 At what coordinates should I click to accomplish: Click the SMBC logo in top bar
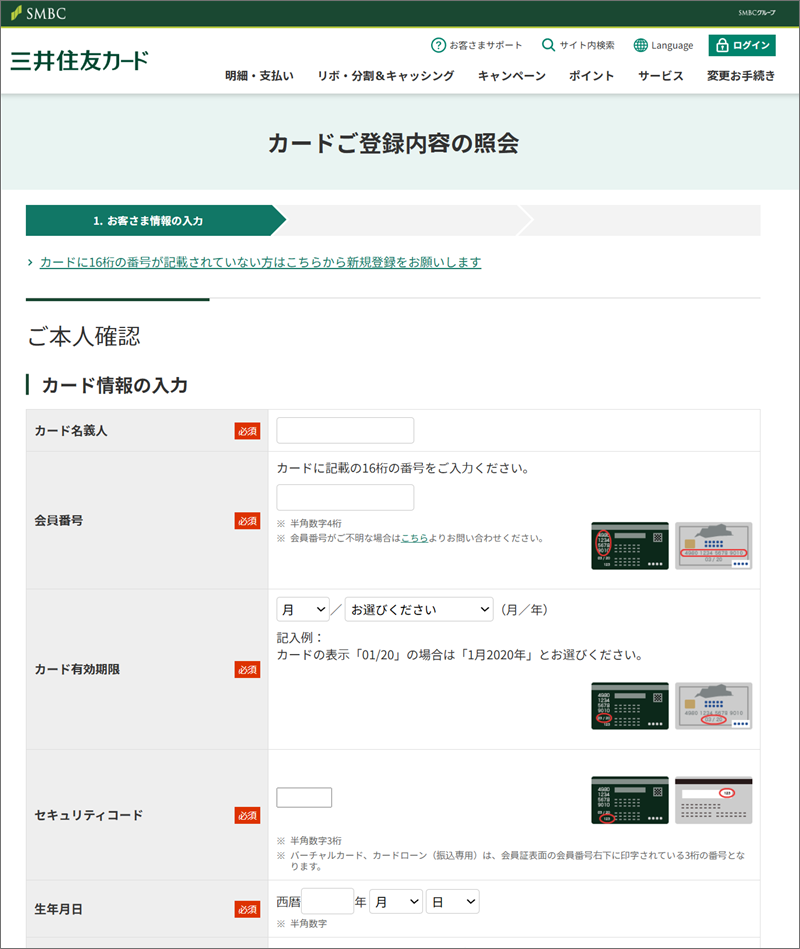(x=38, y=13)
